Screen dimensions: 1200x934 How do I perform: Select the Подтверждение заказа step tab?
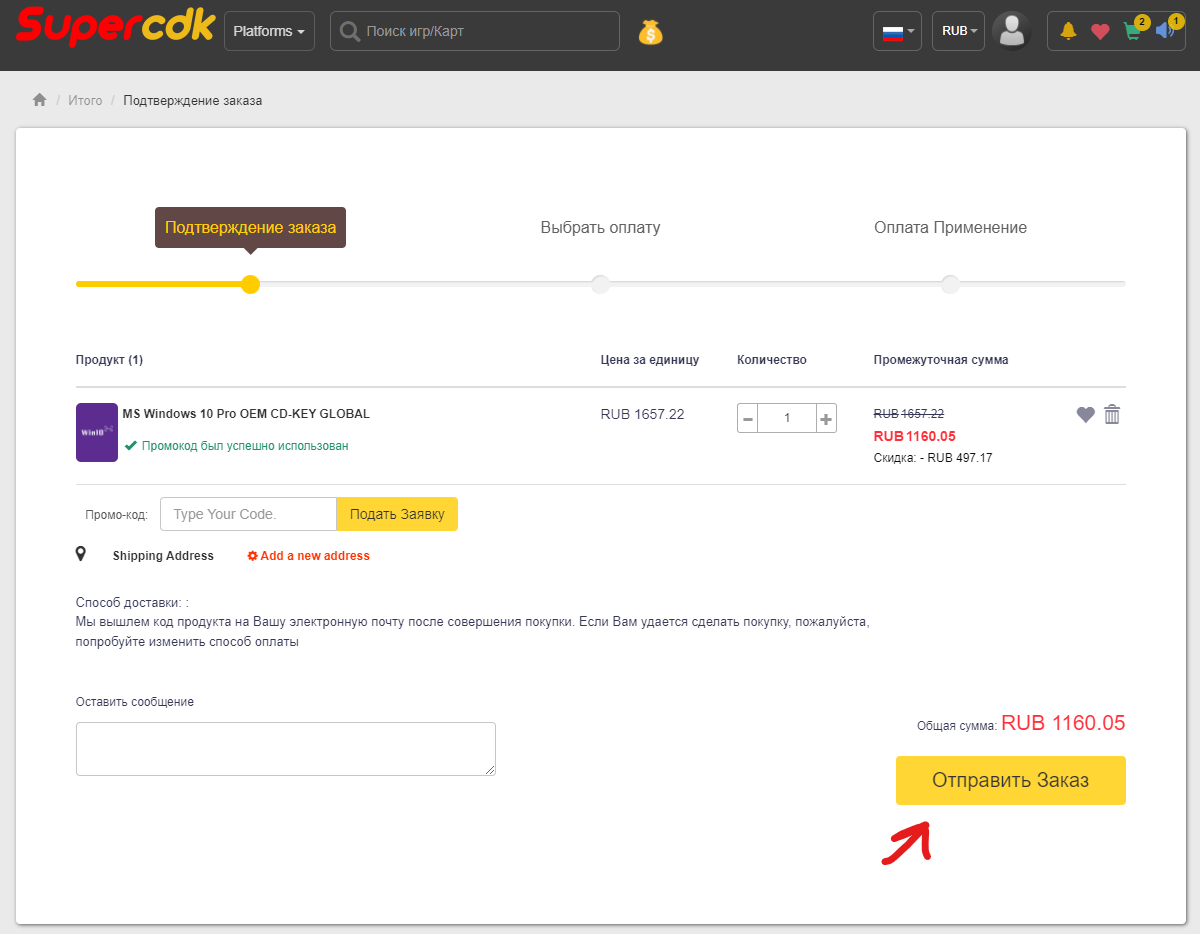(x=250, y=227)
